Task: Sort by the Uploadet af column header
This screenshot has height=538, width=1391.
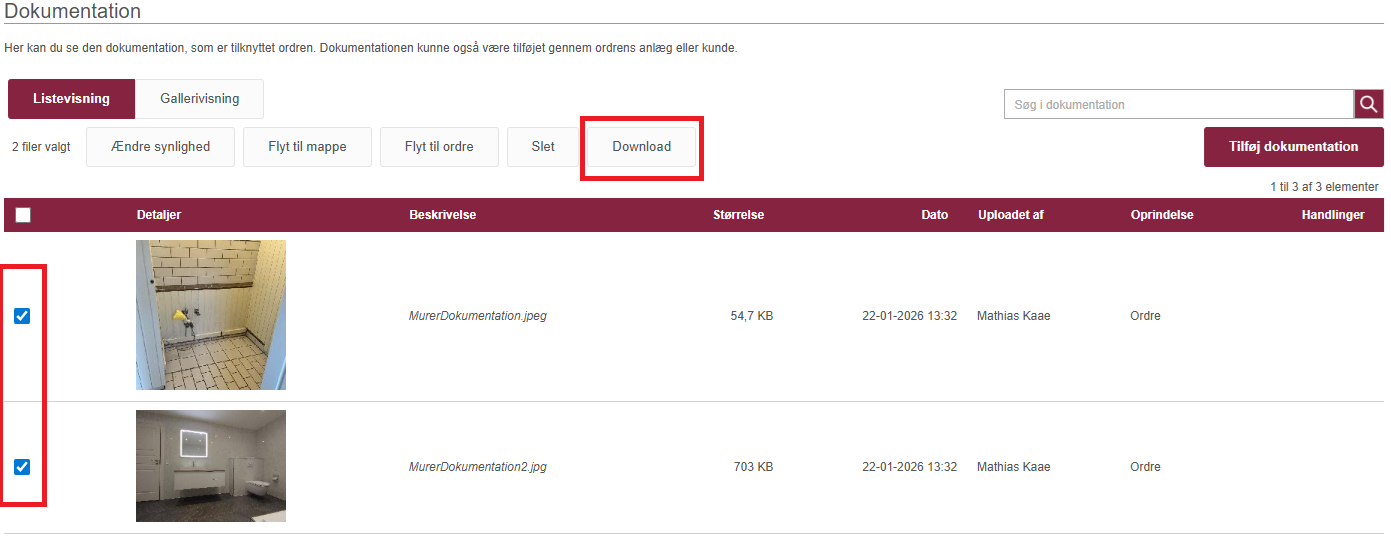Action: [1010, 215]
